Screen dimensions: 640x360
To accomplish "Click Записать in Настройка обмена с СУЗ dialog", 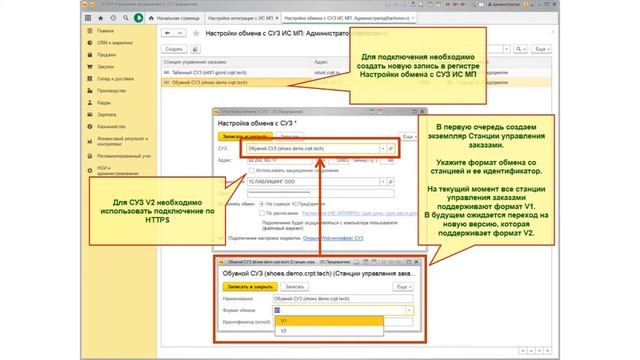I will point(289,136).
